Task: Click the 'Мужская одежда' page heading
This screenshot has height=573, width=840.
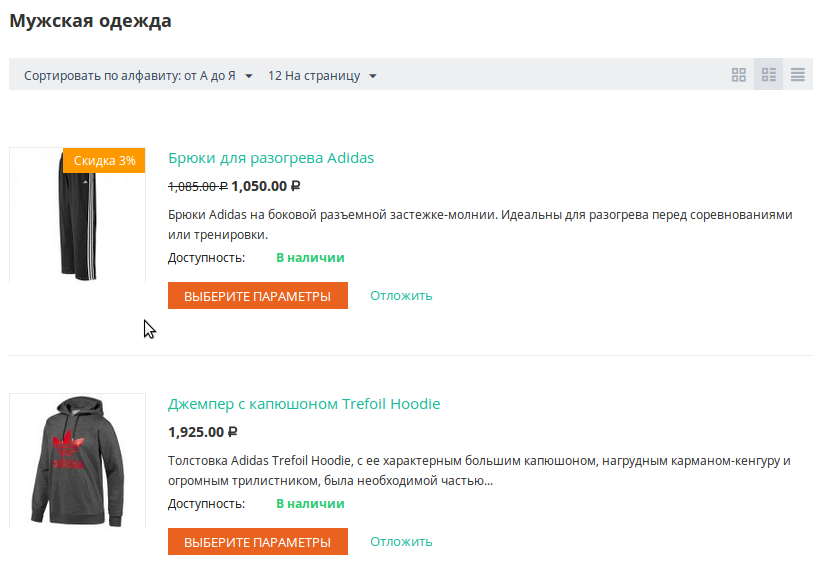Action: (x=91, y=21)
